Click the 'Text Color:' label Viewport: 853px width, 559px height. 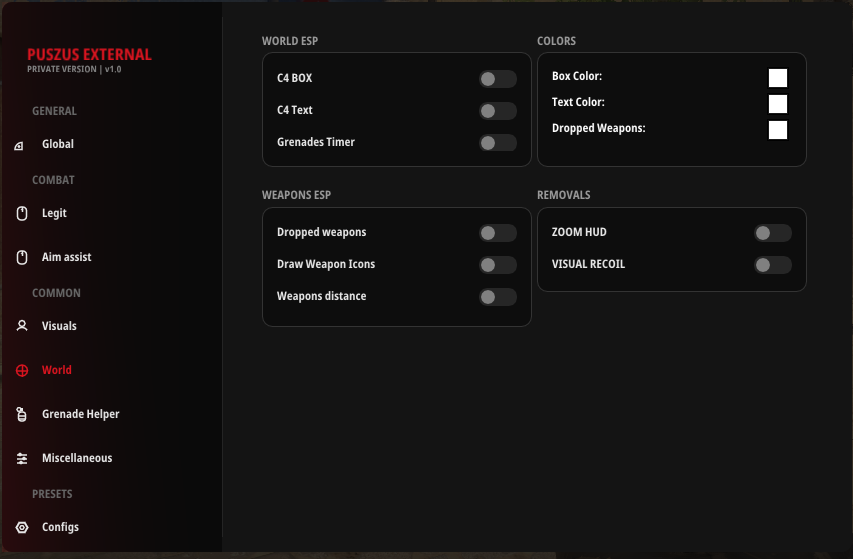578,102
